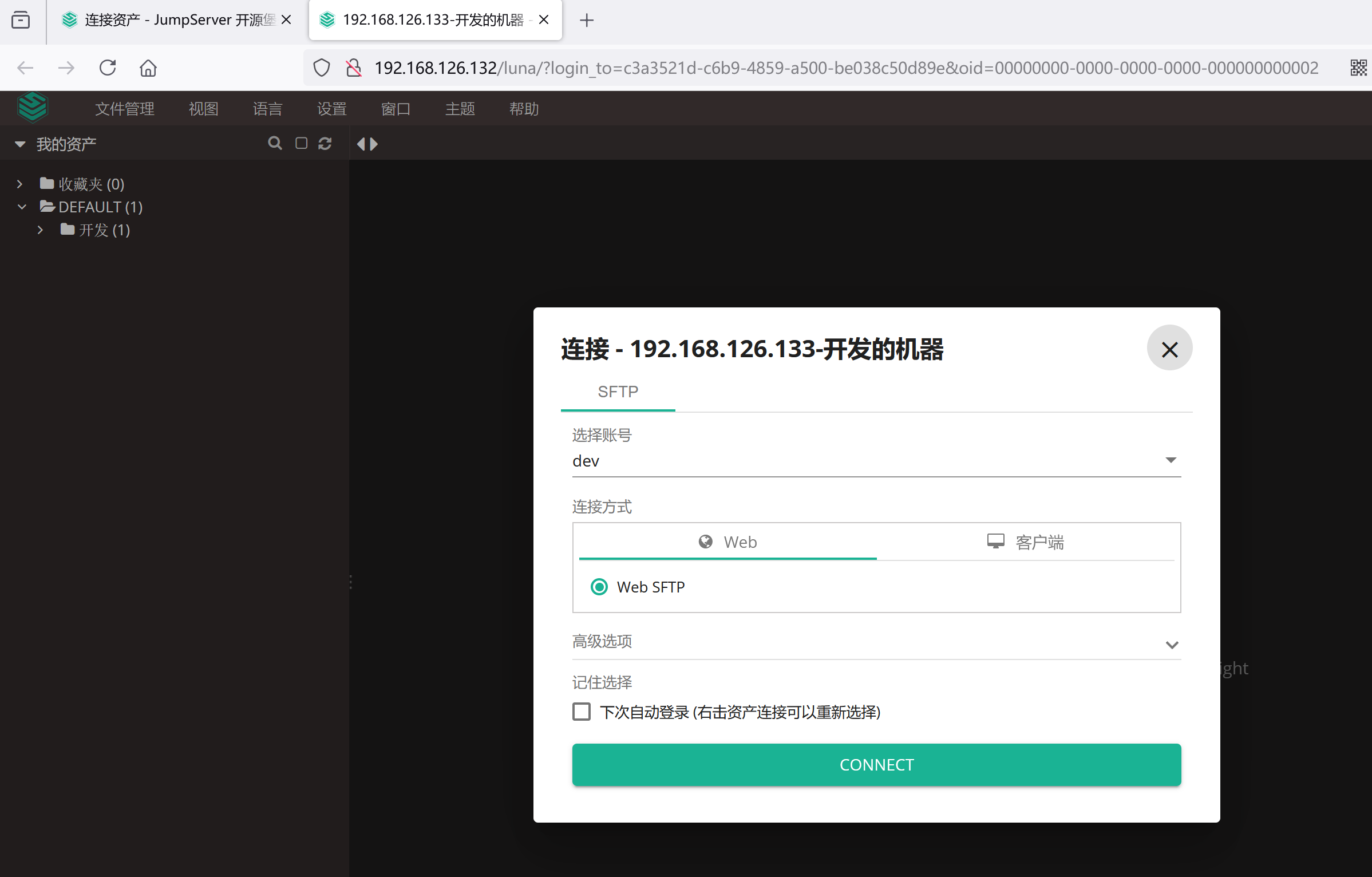Close the connection dialog with X
1372x877 pixels.
pyautogui.click(x=1169, y=349)
